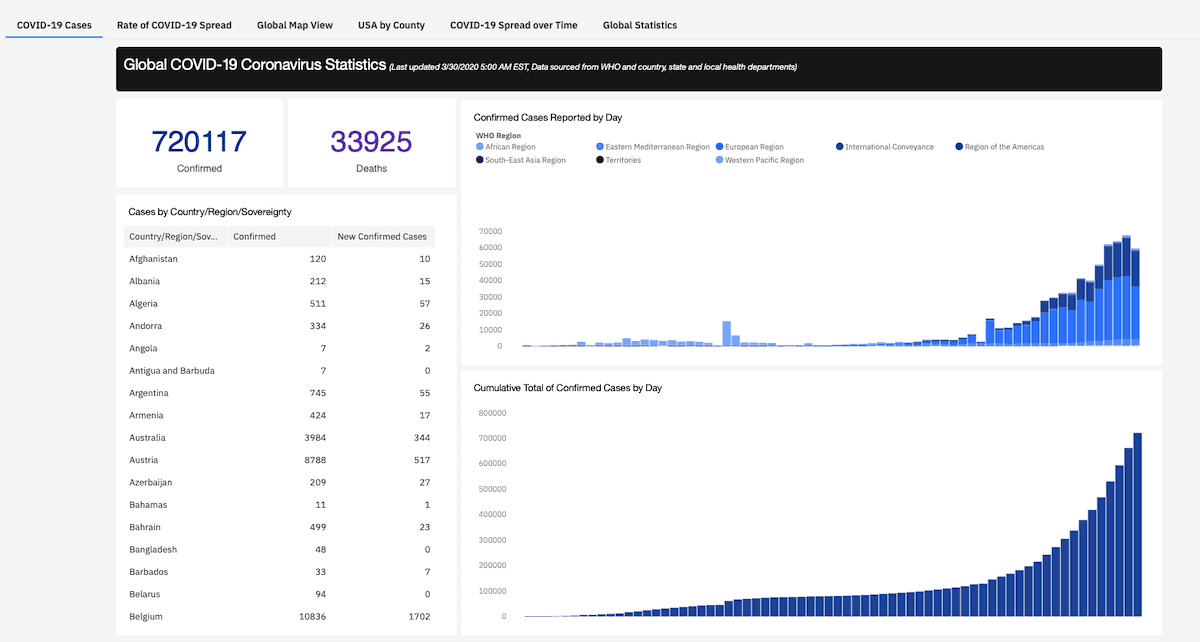The image size is (1200, 642).
Task: Select the Global Statistics tab
Action: [x=639, y=25]
